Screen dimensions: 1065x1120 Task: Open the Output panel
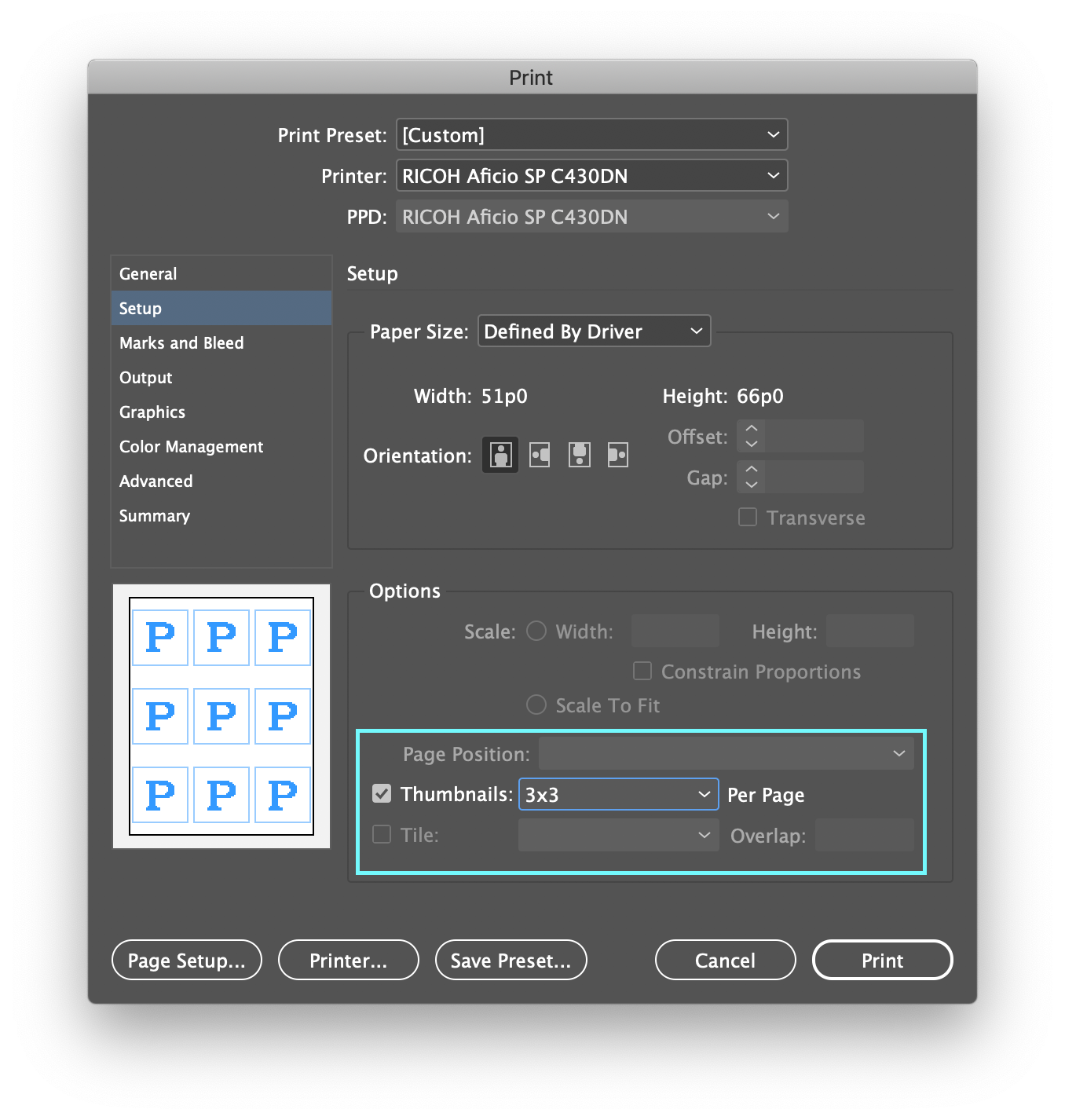point(221,377)
